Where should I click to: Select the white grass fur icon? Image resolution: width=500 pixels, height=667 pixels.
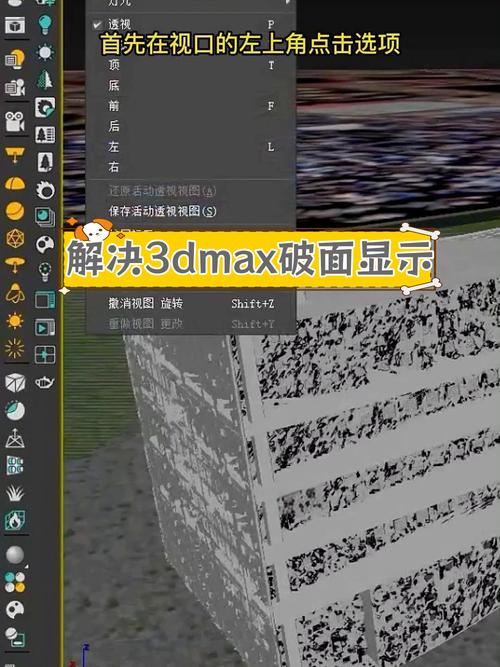(x=15, y=493)
